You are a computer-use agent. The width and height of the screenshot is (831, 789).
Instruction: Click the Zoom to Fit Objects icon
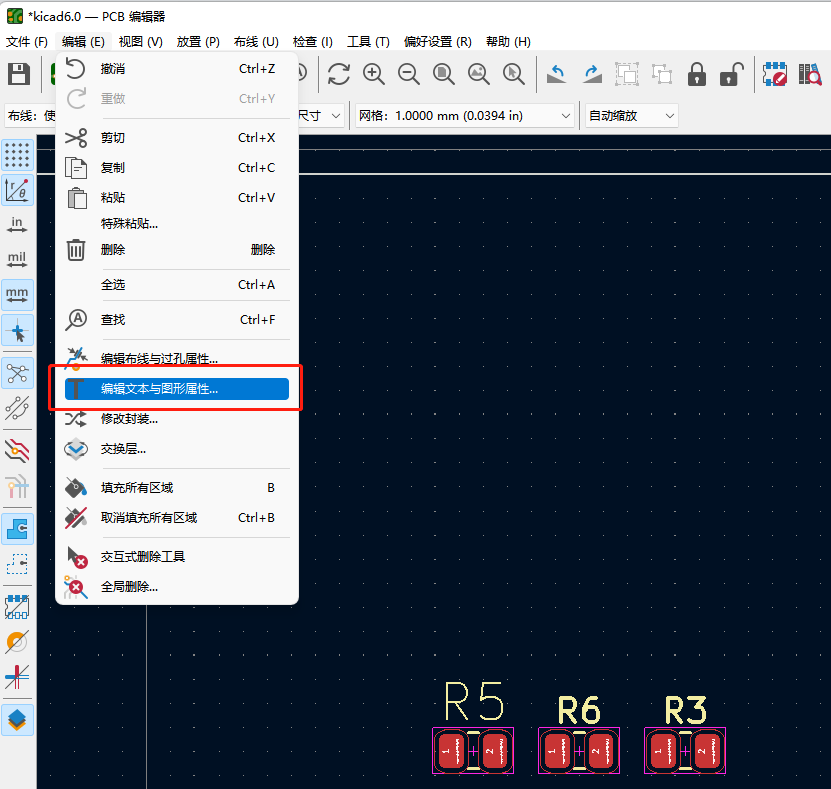(x=479, y=74)
